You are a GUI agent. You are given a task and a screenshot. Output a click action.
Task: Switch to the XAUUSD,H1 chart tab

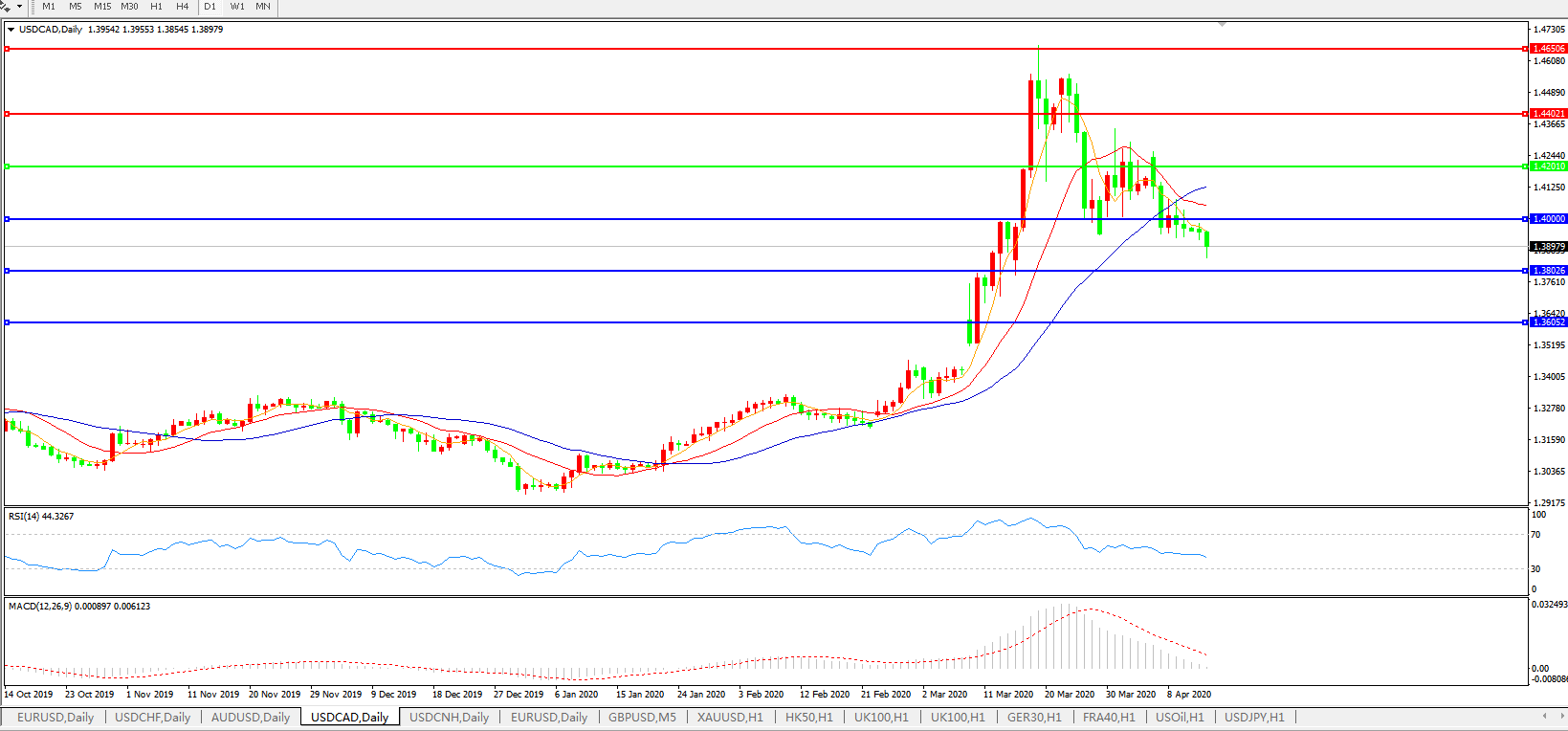coord(730,717)
